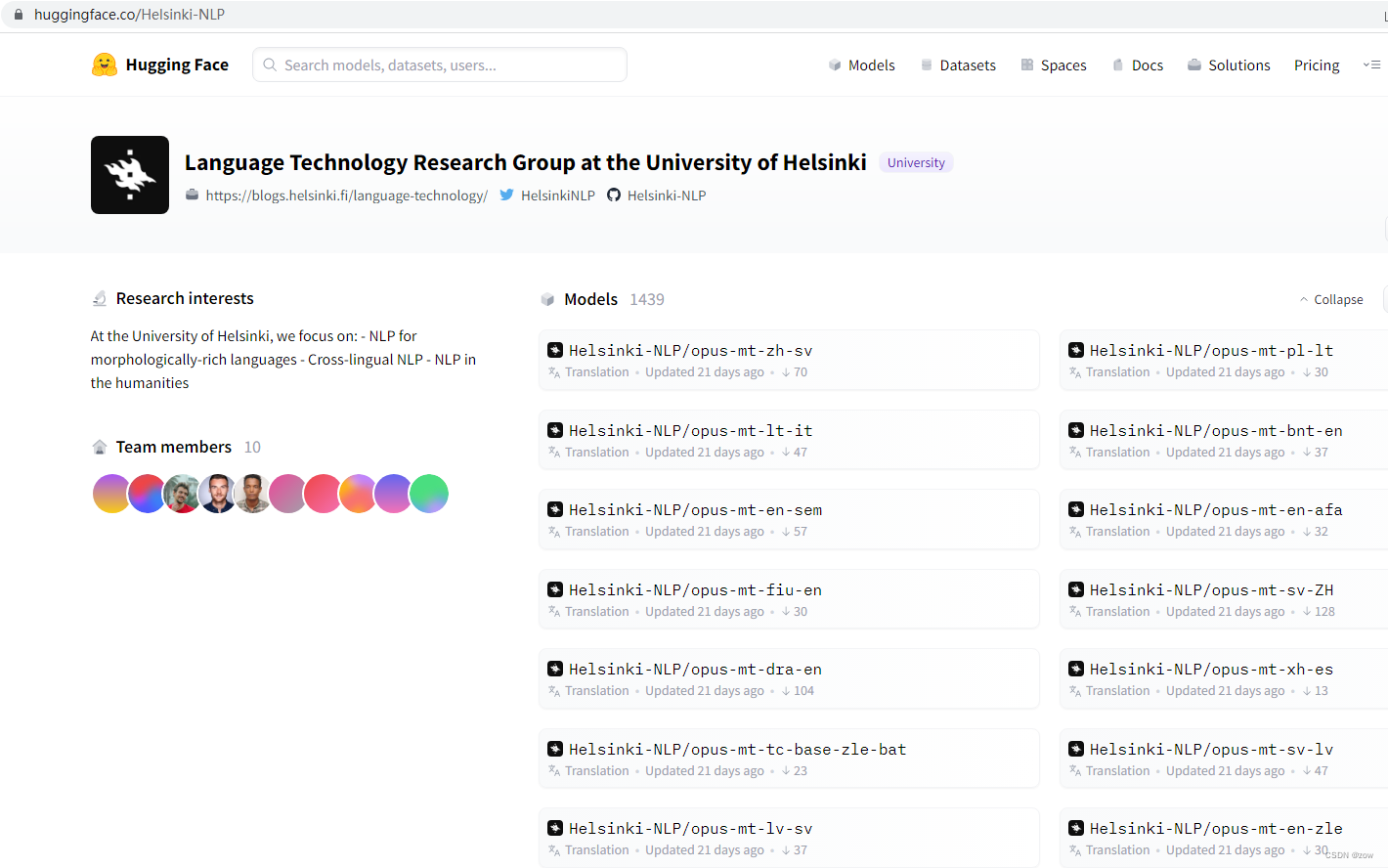This screenshot has width=1388, height=868.
Task: Click the browser address bar URL
Action: coord(129,15)
